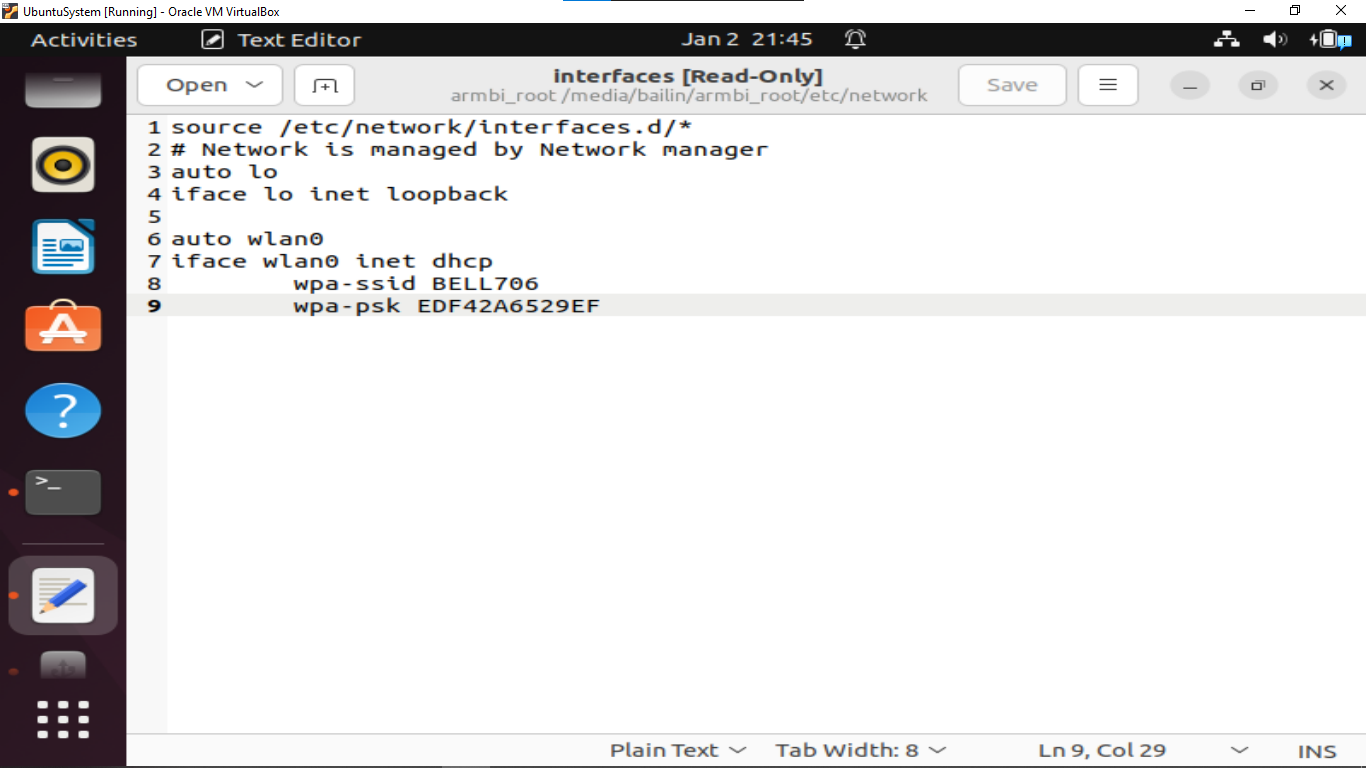The height and width of the screenshot is (768, 1366).
Task: Click the comment line about Network manager
Action: pyautogui.click(x=470, y=149)
